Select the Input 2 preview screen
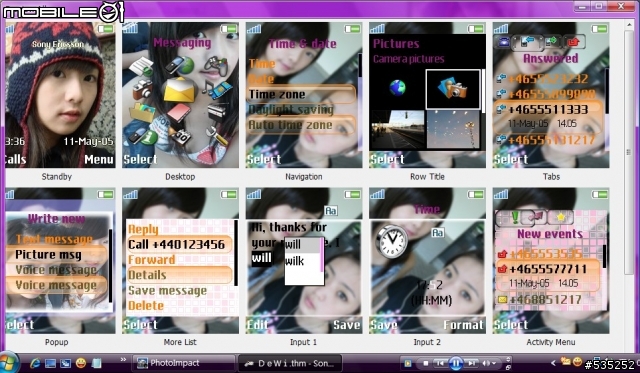This screenshot has width=640, height=373. click(x=427, y=260)
